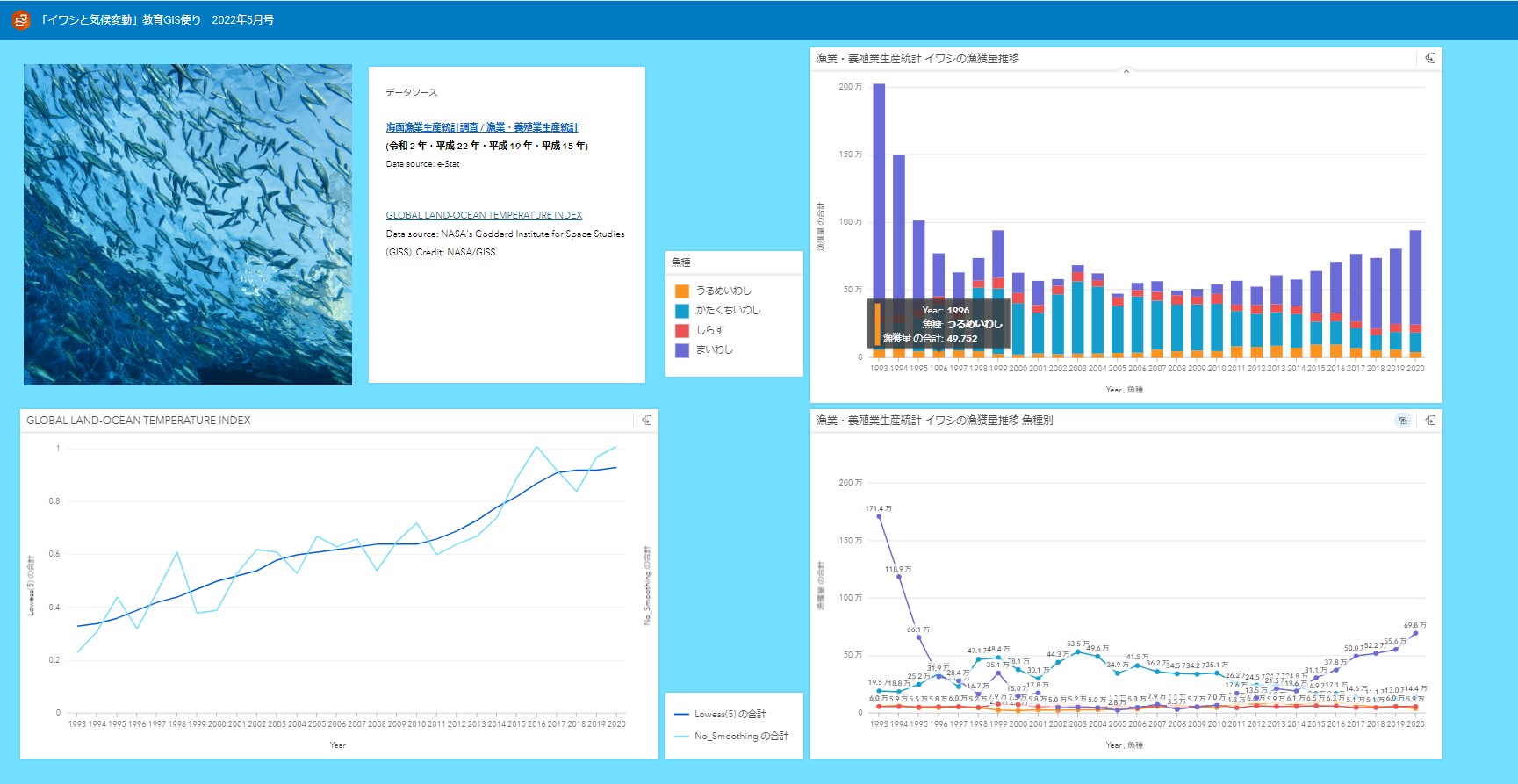Select the しらす legend entry

[709, 330]
